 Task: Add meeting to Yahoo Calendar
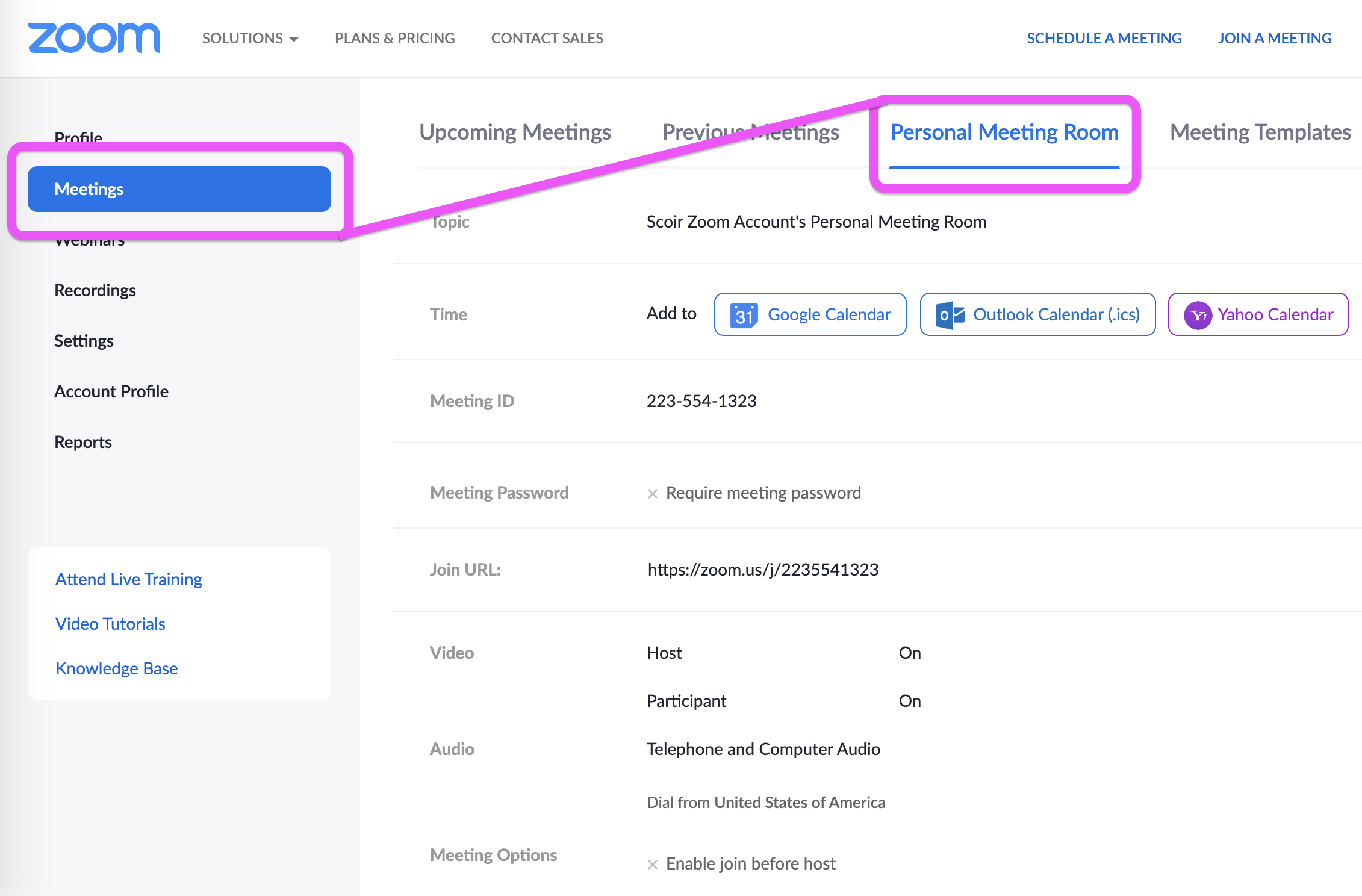pos(1258,314)
